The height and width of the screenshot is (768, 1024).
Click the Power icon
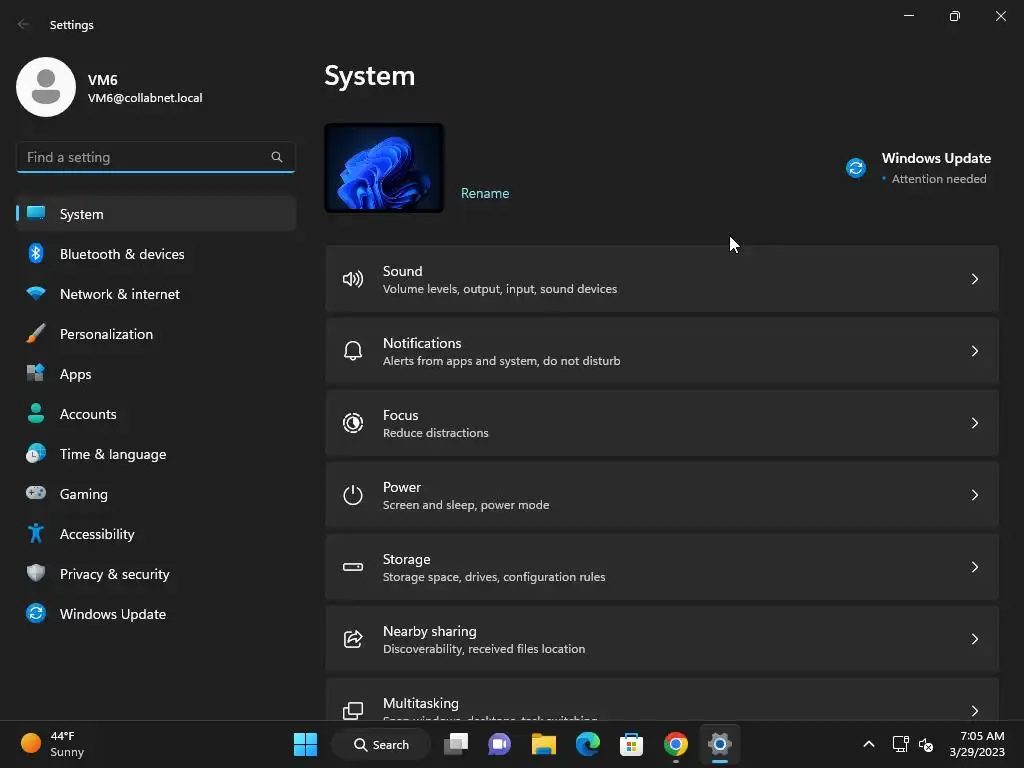[x=353, y=495]
